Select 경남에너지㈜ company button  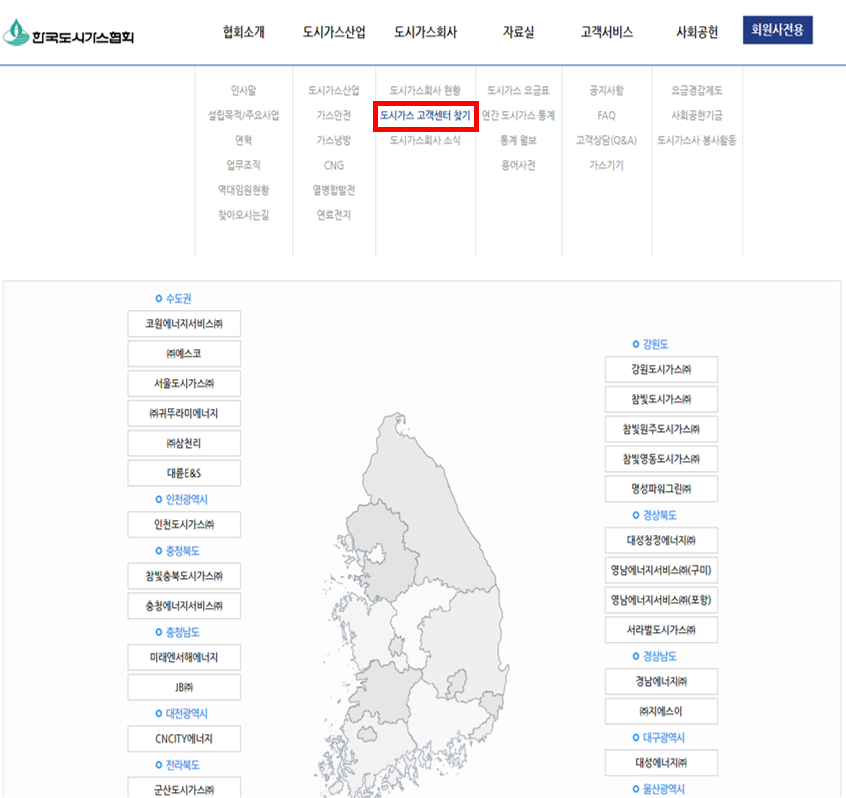tap(661, 681)
